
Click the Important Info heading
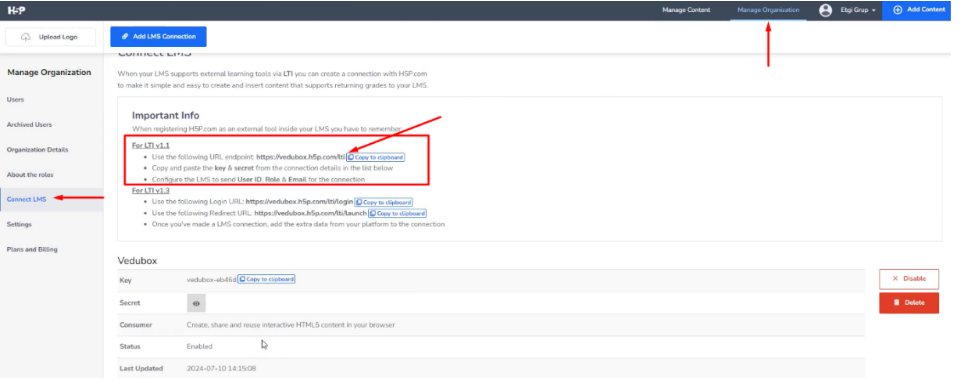tap(166, 116)
